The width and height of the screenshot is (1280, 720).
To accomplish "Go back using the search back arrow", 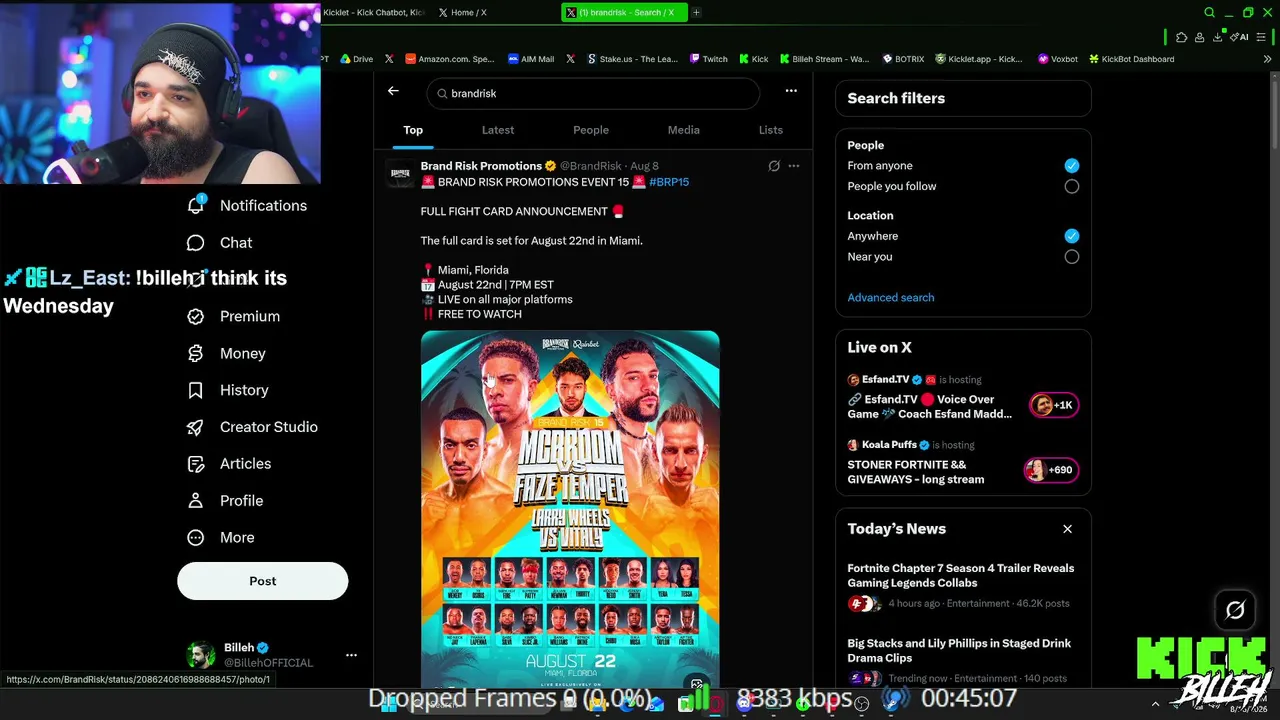I will click(x=393, y=91).
